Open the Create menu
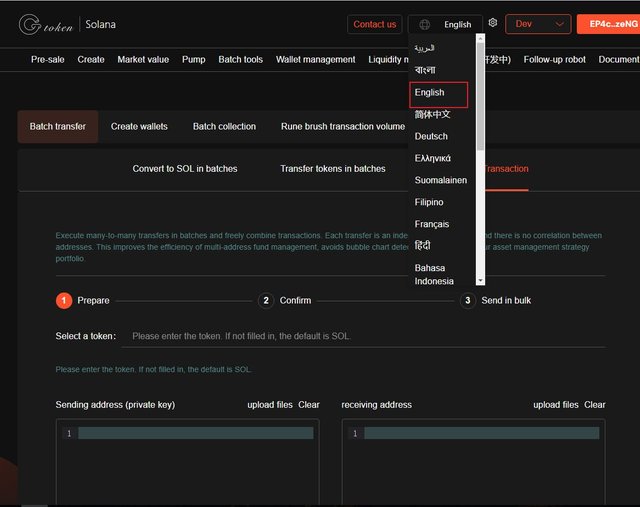The height and width of the screenshot is (507, 640). (91, 60)
